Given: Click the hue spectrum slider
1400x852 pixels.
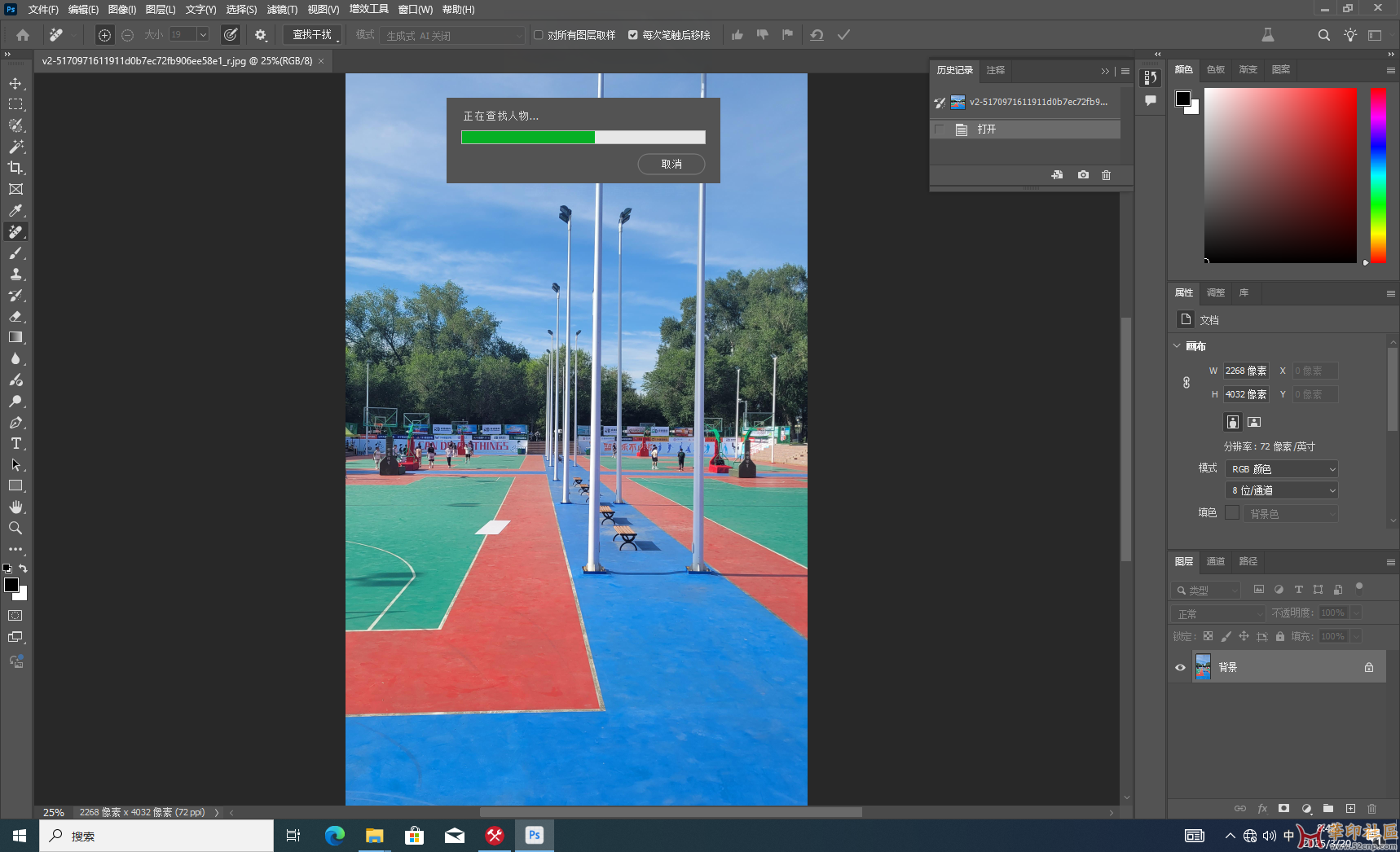Looking at the screenshot, I should (x=1378, y=175).
